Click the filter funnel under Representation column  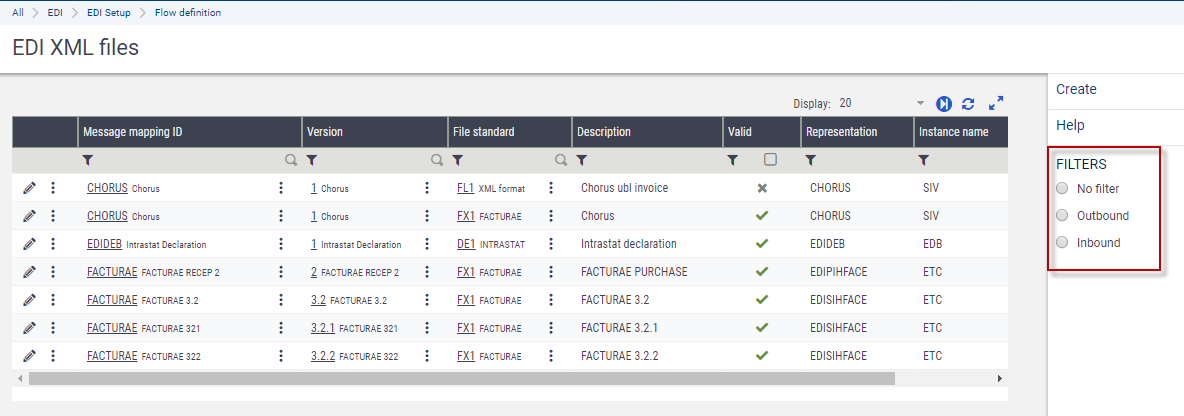pos(811,160)
